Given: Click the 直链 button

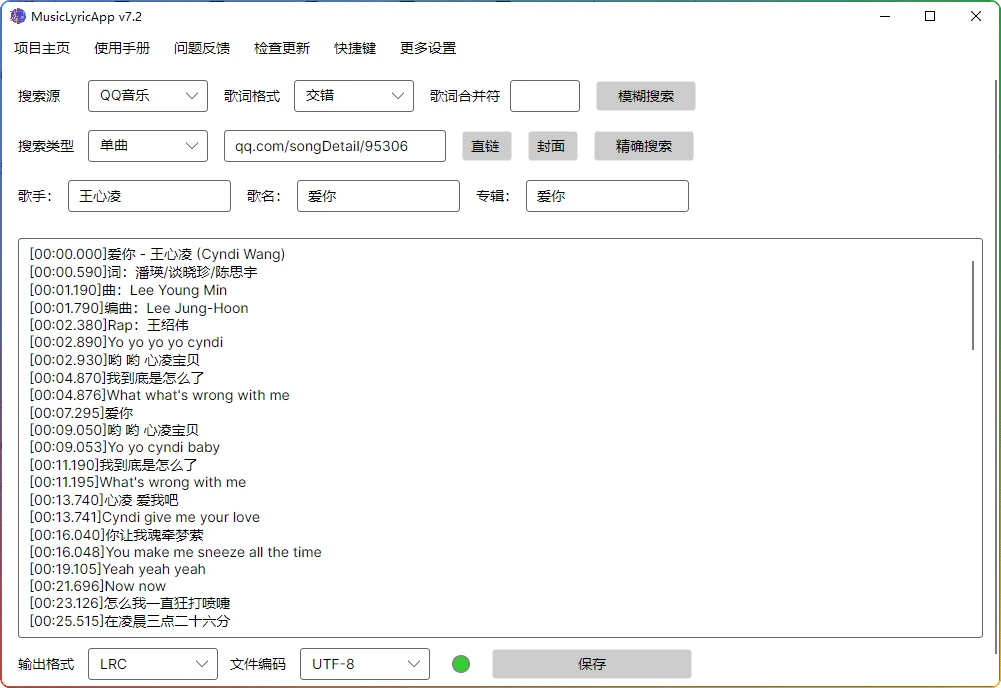Looking at the screenshot, I should pos(486,146).
